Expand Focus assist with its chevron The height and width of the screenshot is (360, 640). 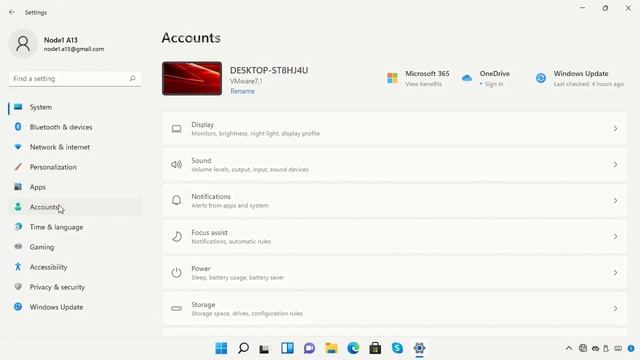(x=615, y=236)
